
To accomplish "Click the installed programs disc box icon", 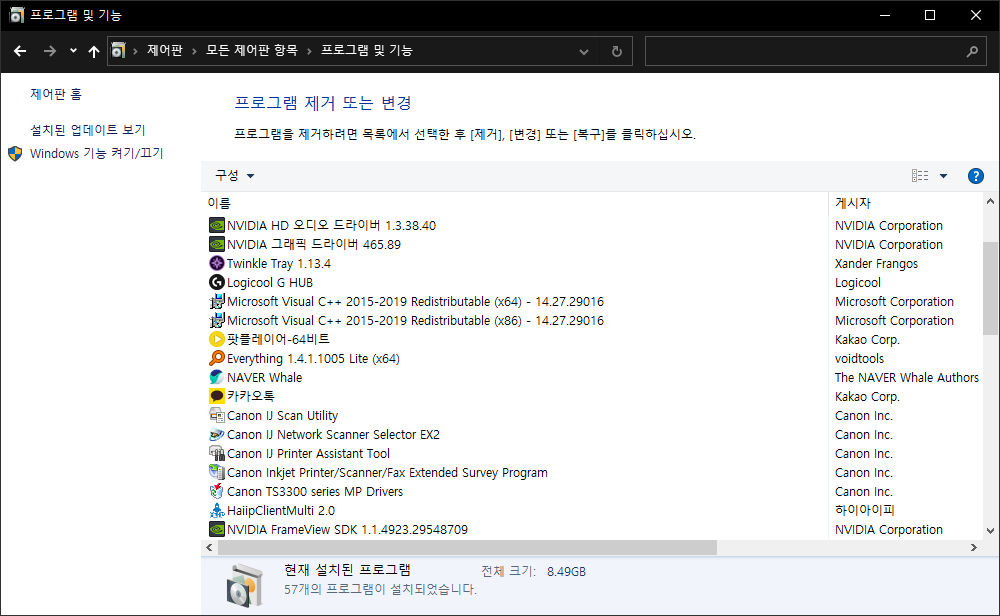I will click(244, 585).
